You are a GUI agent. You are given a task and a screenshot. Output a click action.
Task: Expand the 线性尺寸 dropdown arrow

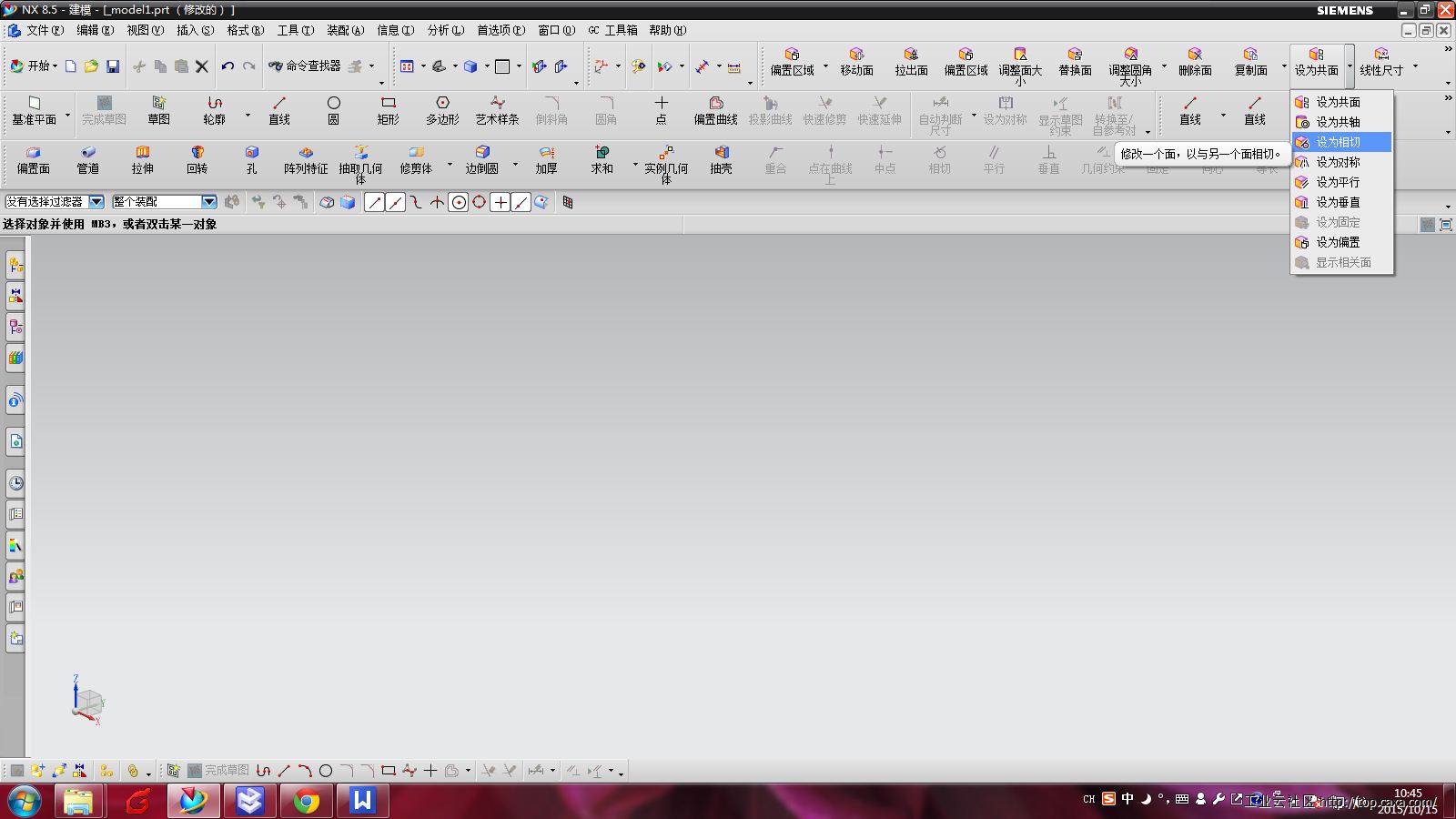point(1416,66)
